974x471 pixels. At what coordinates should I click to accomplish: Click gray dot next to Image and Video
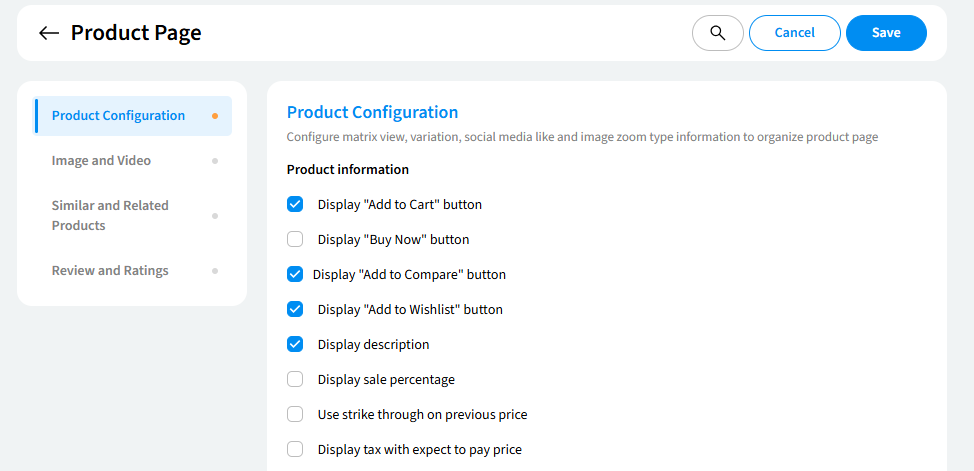pos(215,161)
